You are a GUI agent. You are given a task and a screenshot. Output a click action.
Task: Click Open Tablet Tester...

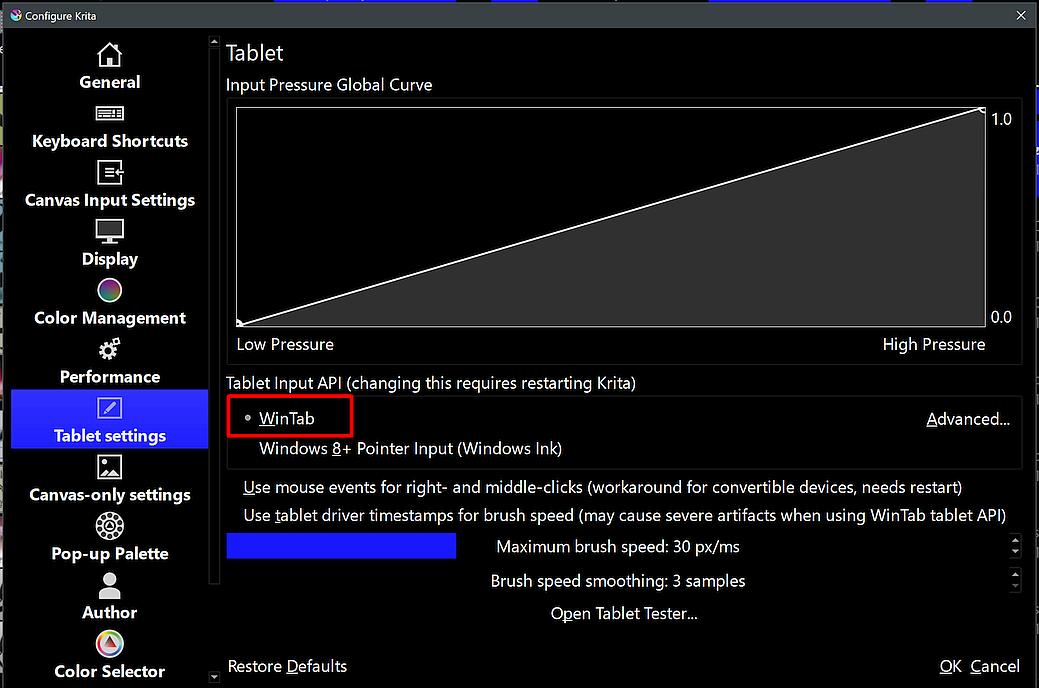(624, 614)
